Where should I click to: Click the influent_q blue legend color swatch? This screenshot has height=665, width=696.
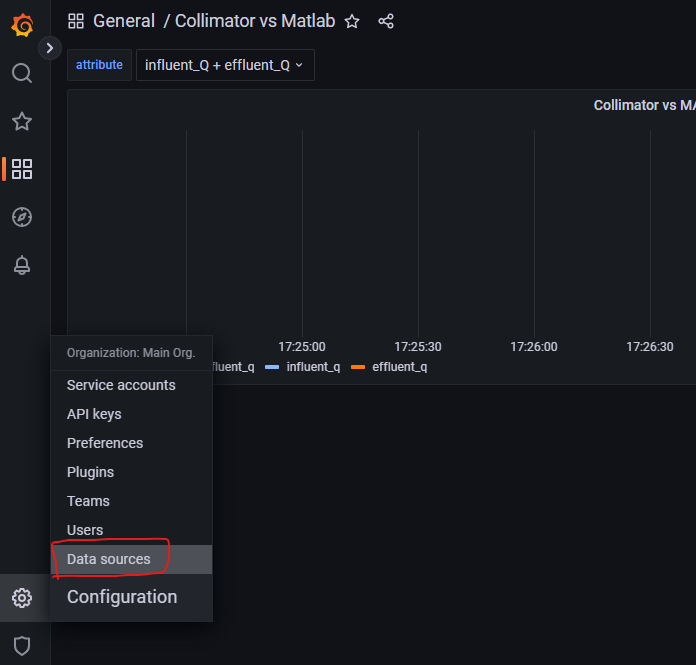click(x=272, y=367)
